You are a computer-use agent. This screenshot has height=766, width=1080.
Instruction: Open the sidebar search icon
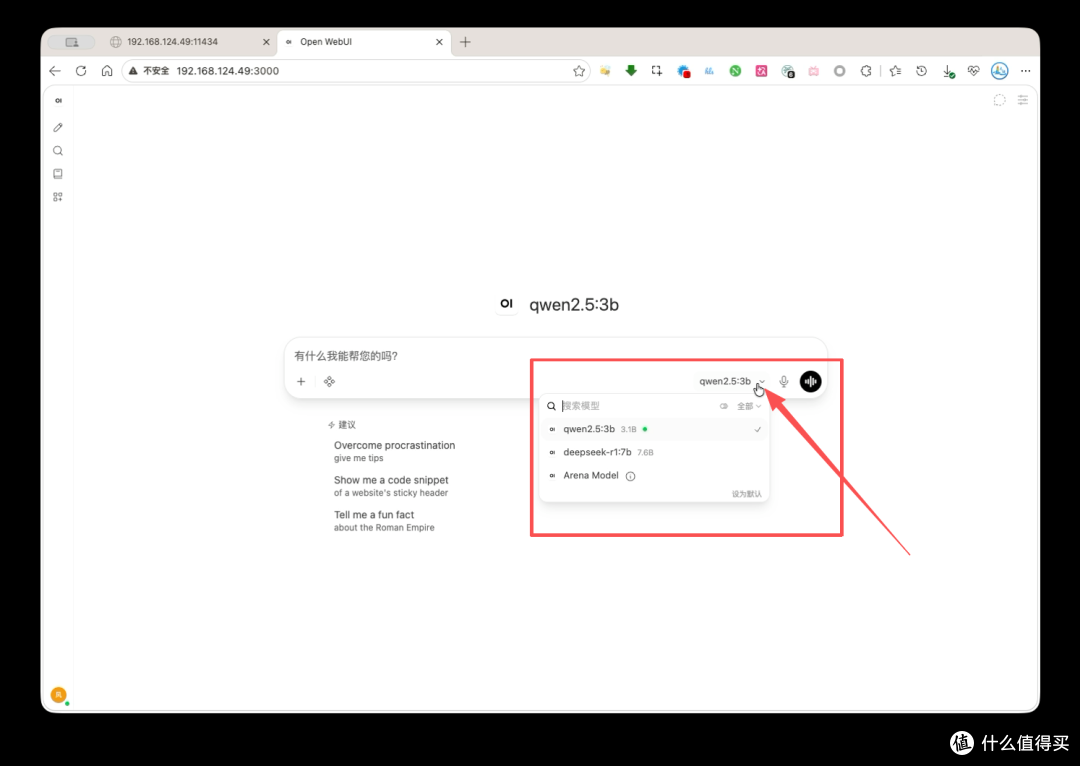[x=58, y=151]
